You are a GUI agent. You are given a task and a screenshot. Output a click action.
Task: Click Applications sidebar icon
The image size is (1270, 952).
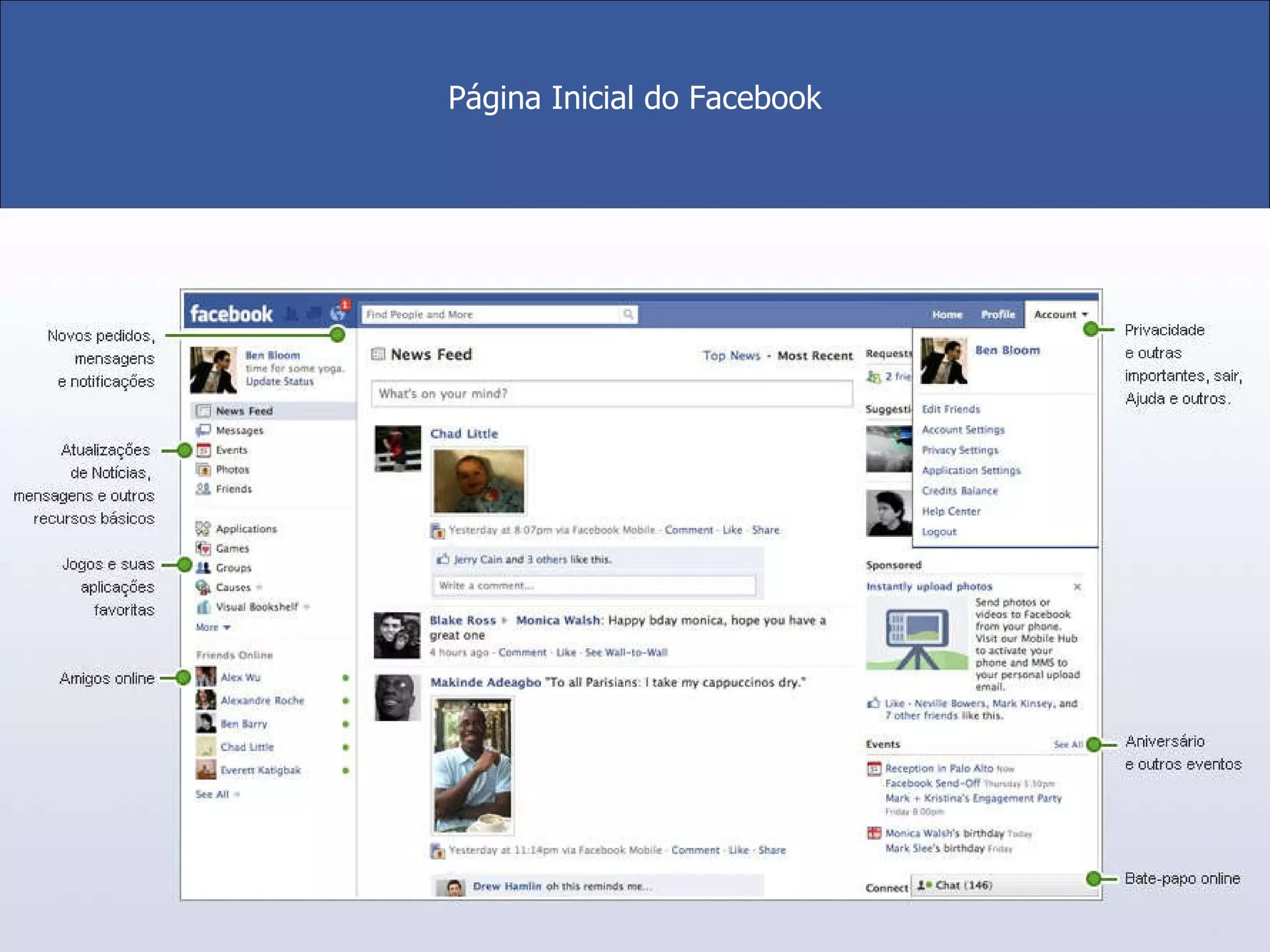pos(203,529)
